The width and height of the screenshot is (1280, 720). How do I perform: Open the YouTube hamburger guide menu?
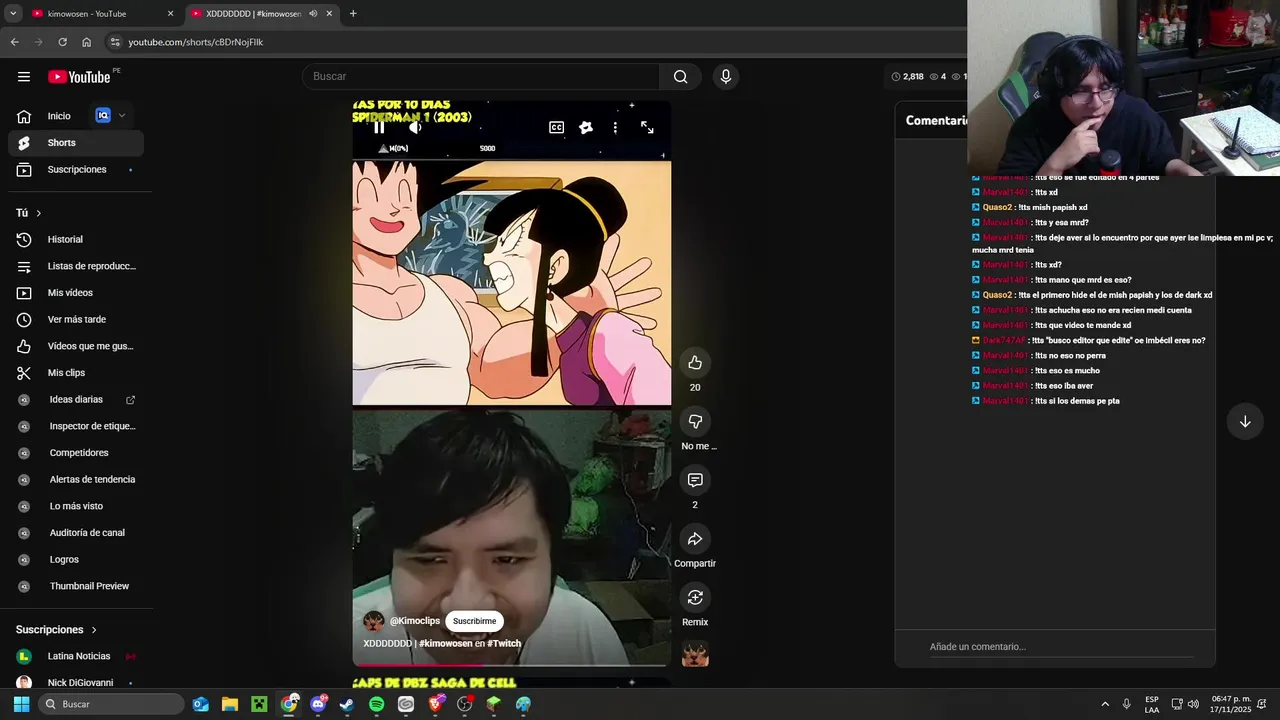(24, 77)
